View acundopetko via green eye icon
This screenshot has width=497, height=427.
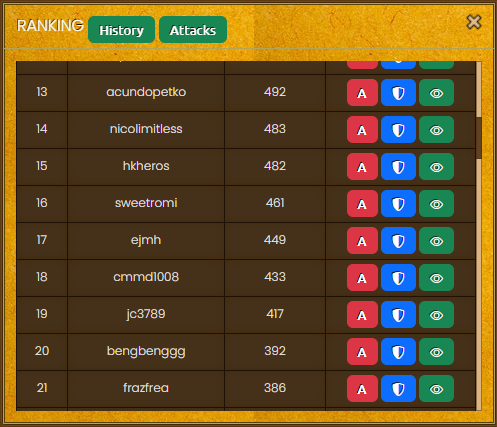click(x=436, y=93)
